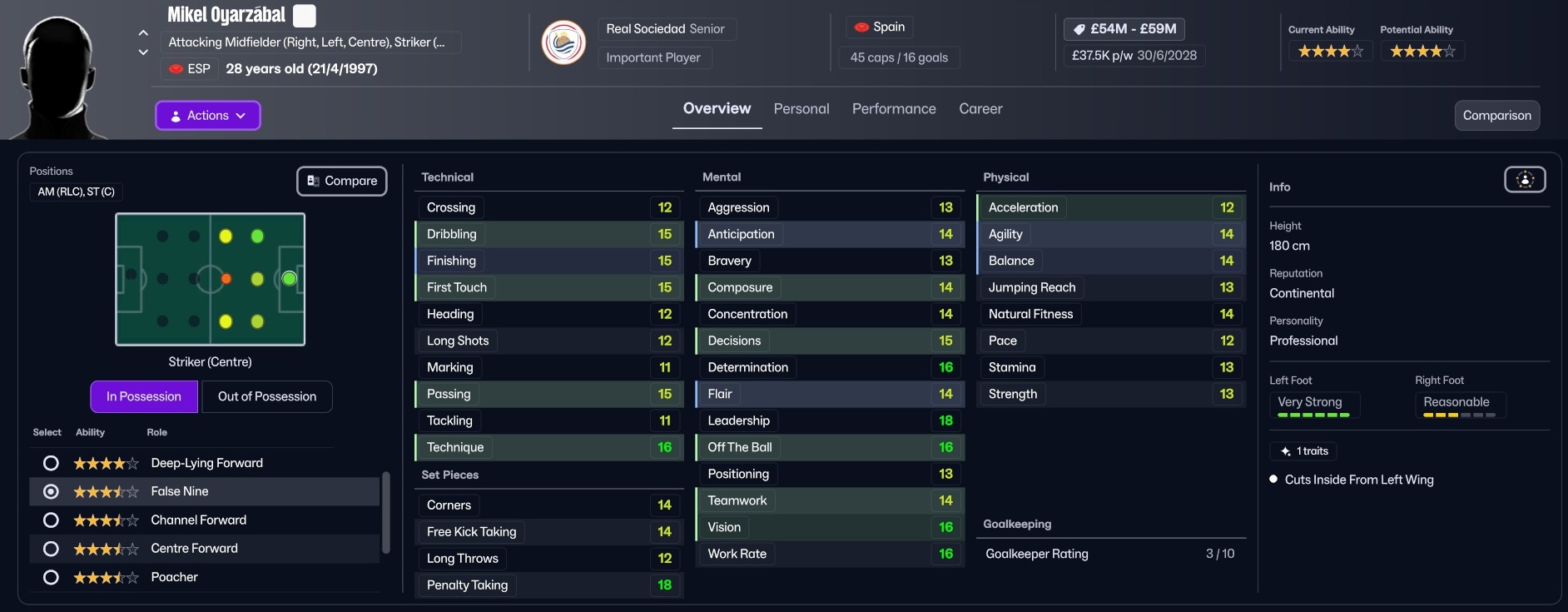Open the Career tab
This screenshot has width=1568, height=612.
pos(980,109)
